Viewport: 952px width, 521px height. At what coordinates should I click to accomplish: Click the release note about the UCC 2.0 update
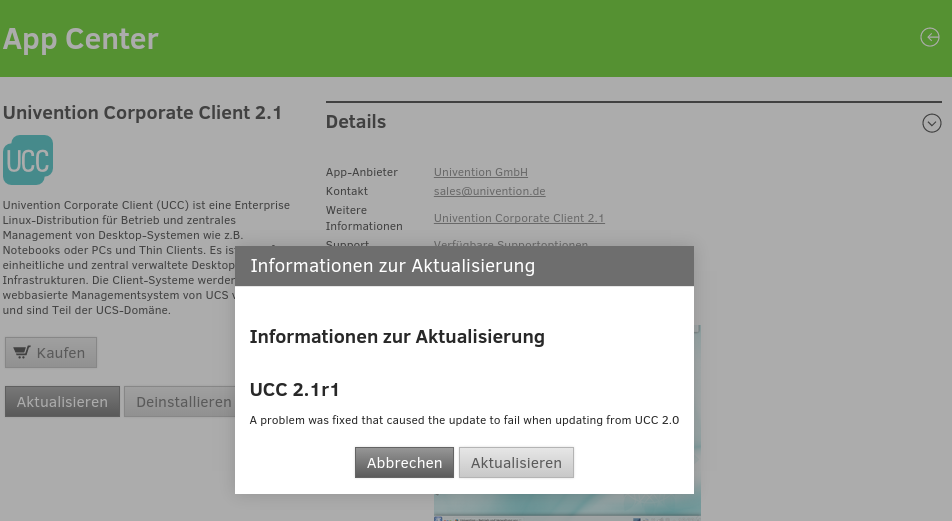(464, 421)
